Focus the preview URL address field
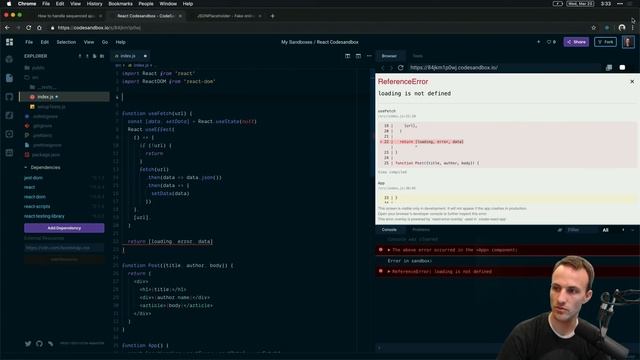The height and width of the screenshot is (360, 640). 504,68
